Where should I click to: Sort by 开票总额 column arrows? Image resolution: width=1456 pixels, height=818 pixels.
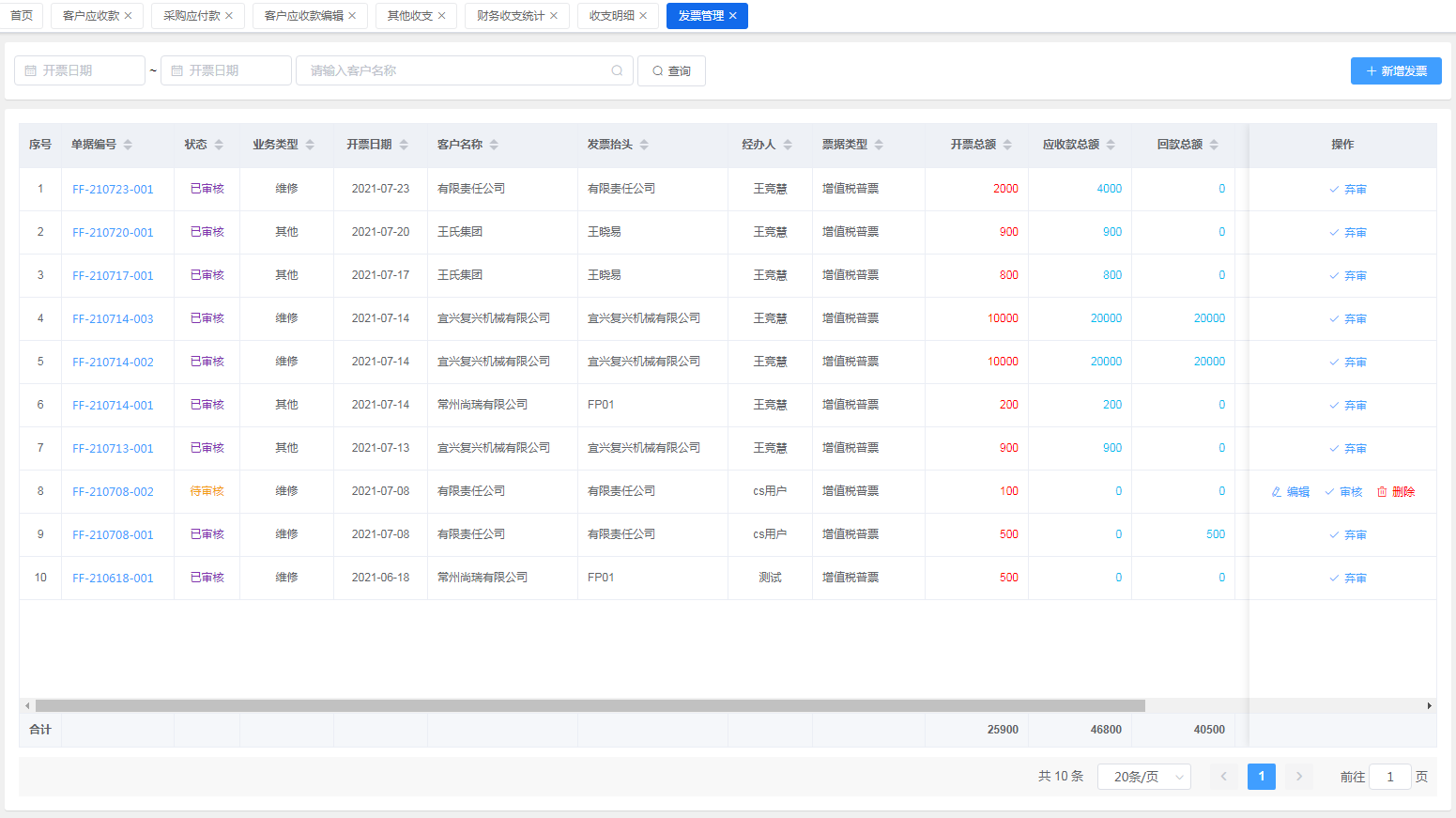point(1007,145)
